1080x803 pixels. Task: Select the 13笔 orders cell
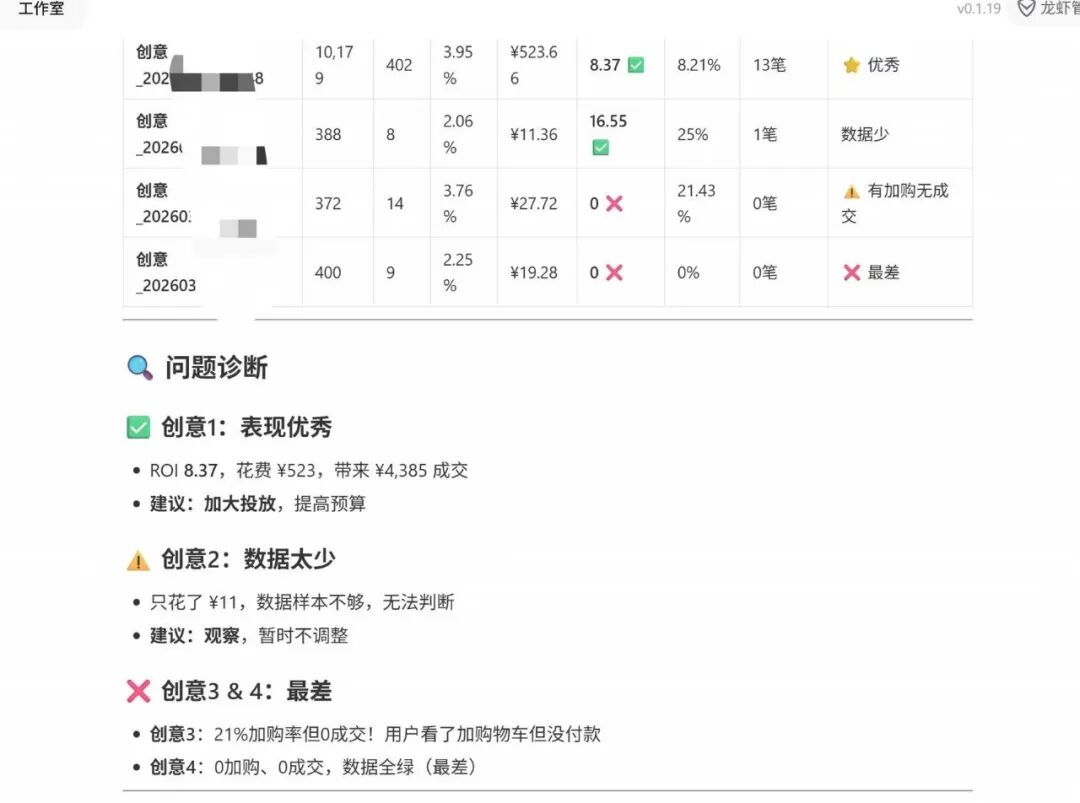pos(769,65)
